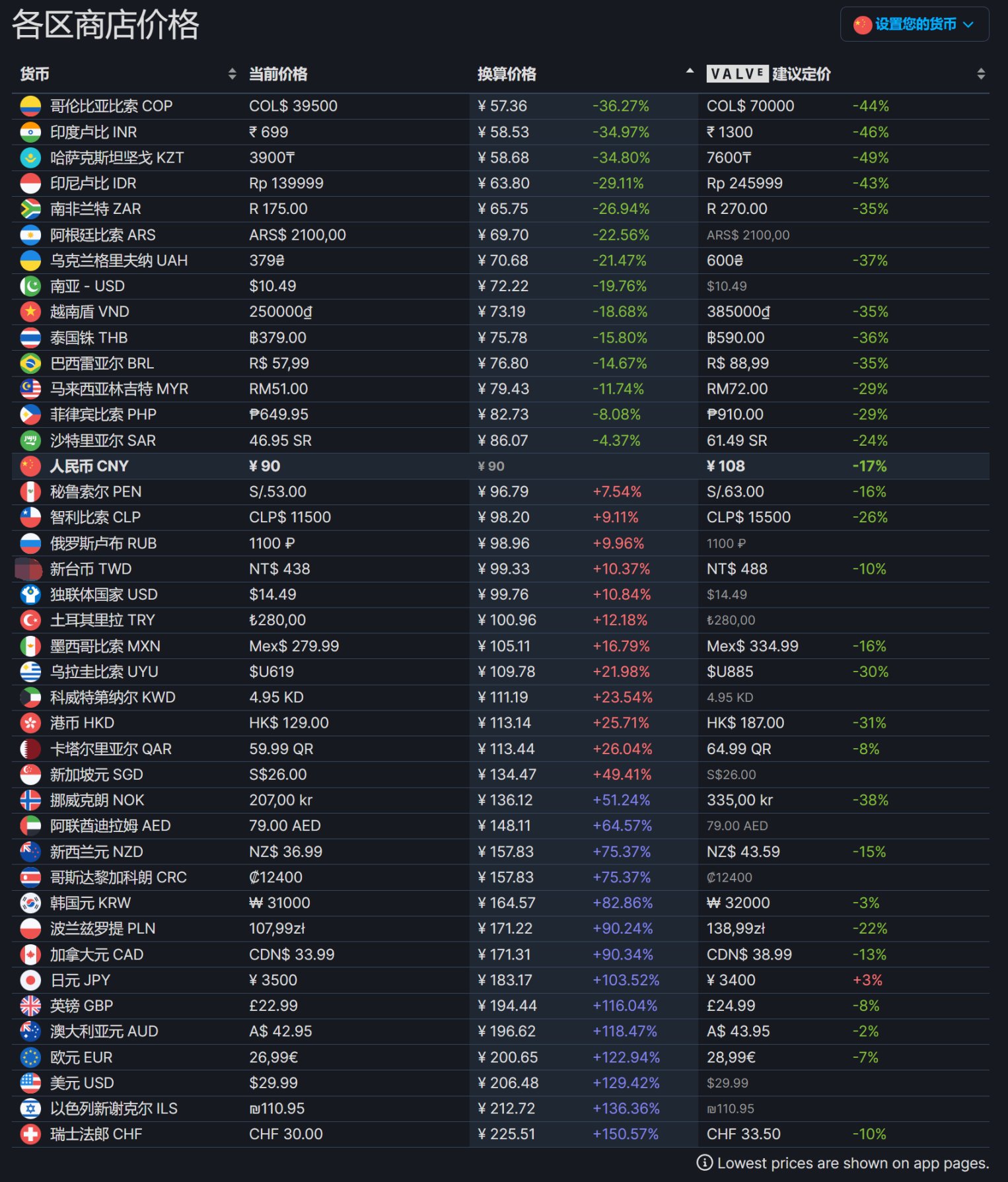Viewport: 1008px width, 1182px height.
Task: Click the $29.99 current price for USD
Action: [x=273, y=1084]
